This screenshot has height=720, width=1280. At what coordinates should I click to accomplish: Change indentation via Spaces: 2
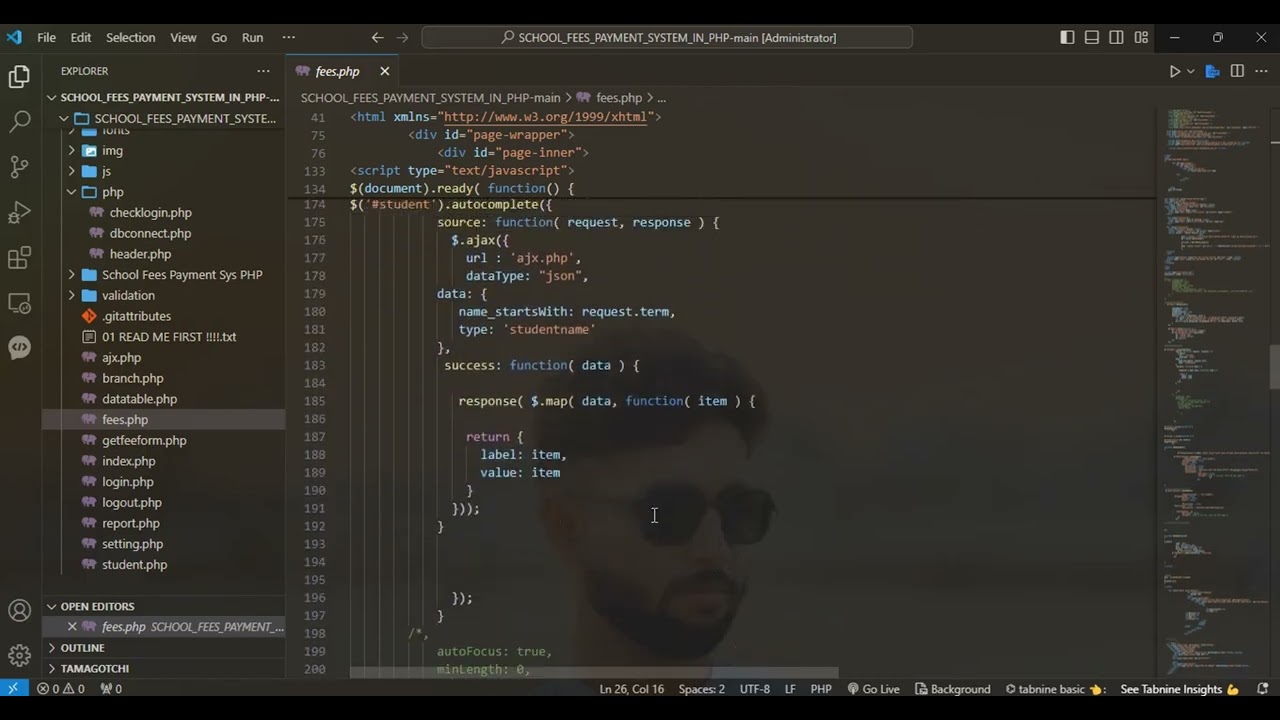[x=701, y=689]
